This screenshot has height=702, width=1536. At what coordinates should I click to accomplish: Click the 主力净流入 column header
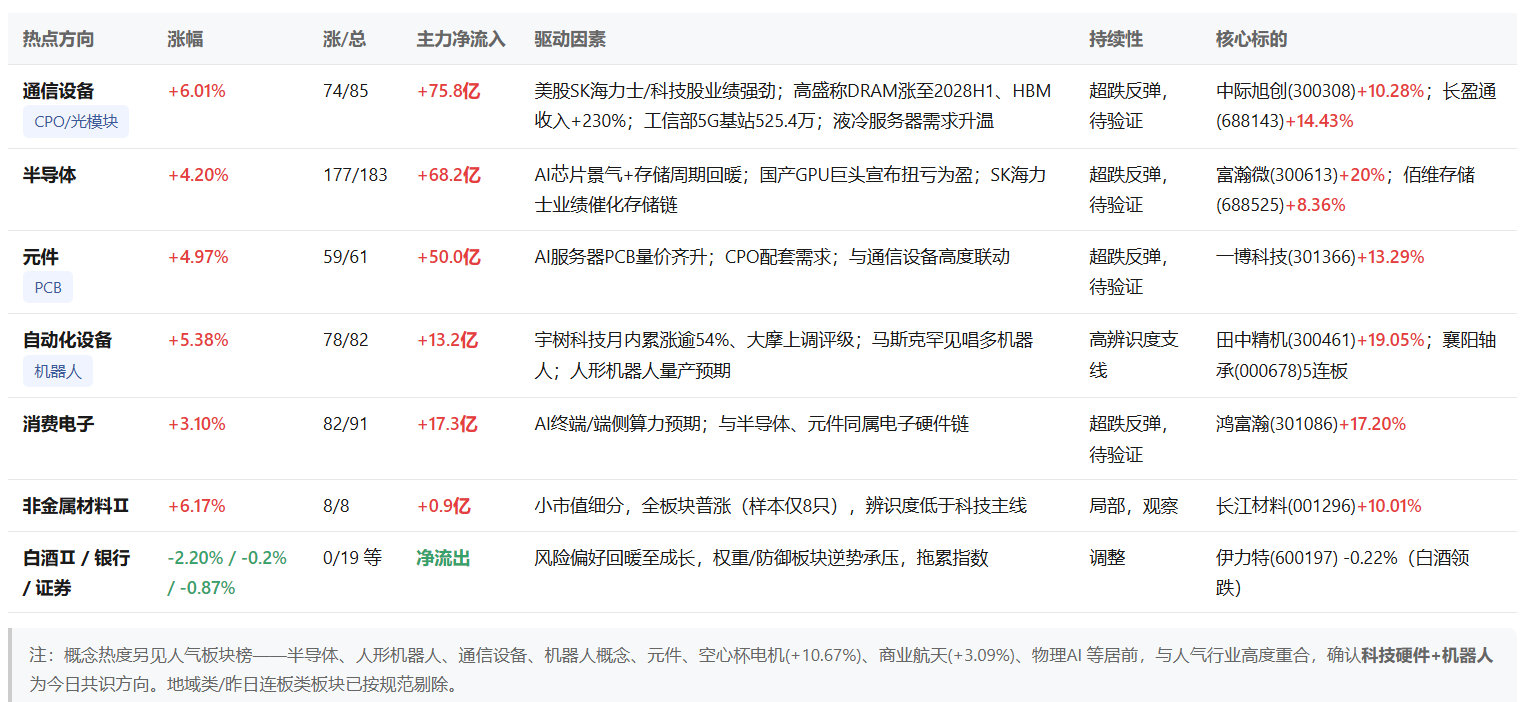(461, 39)
